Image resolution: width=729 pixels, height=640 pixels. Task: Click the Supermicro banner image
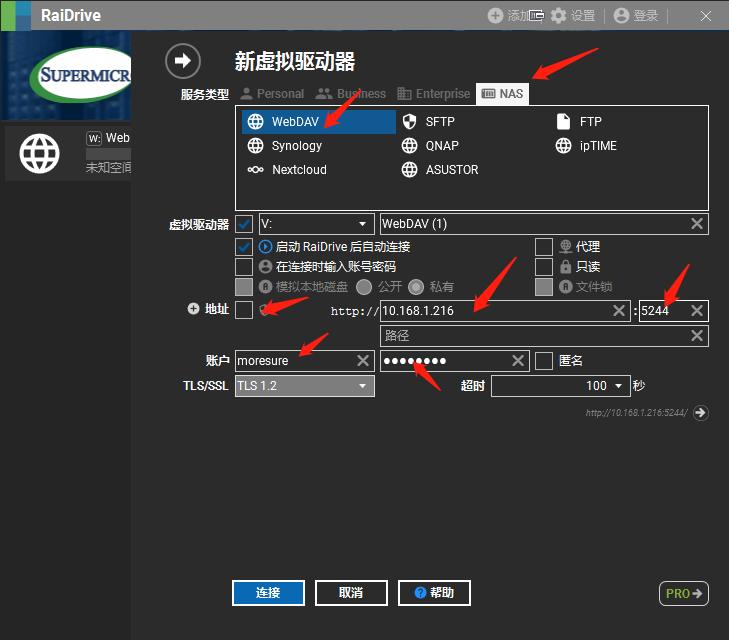66,76
